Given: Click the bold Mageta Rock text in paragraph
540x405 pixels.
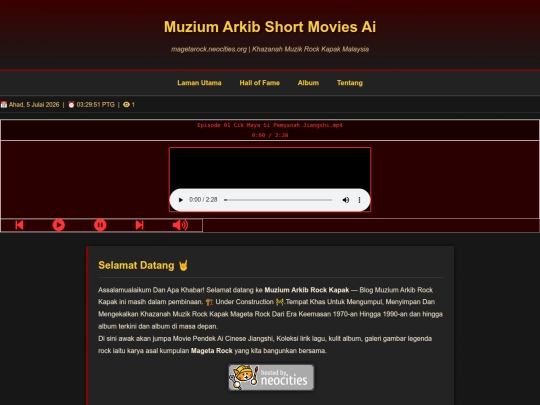Looking at the screenshot, I should pos(211,351).
